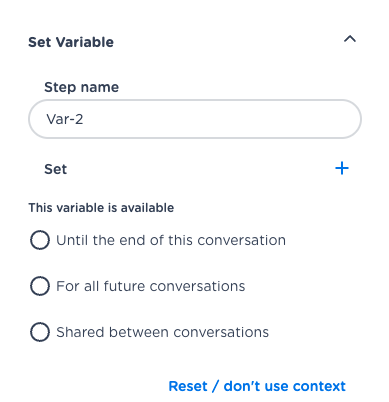
Task: Click the 'Set Variable' panel title
Action: tap(71, 42)
